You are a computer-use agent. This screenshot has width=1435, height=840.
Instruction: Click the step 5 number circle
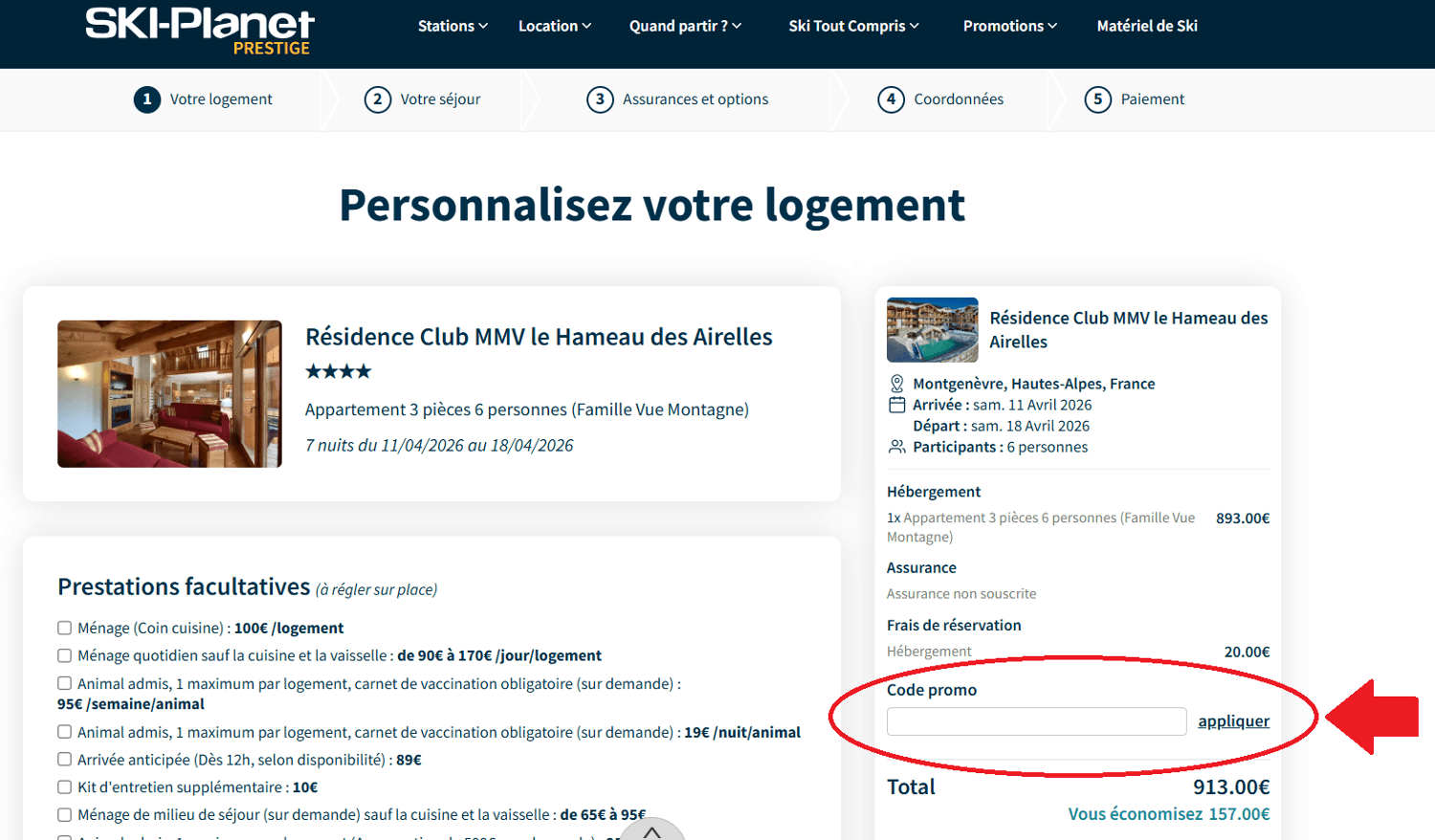[1097, 99]
